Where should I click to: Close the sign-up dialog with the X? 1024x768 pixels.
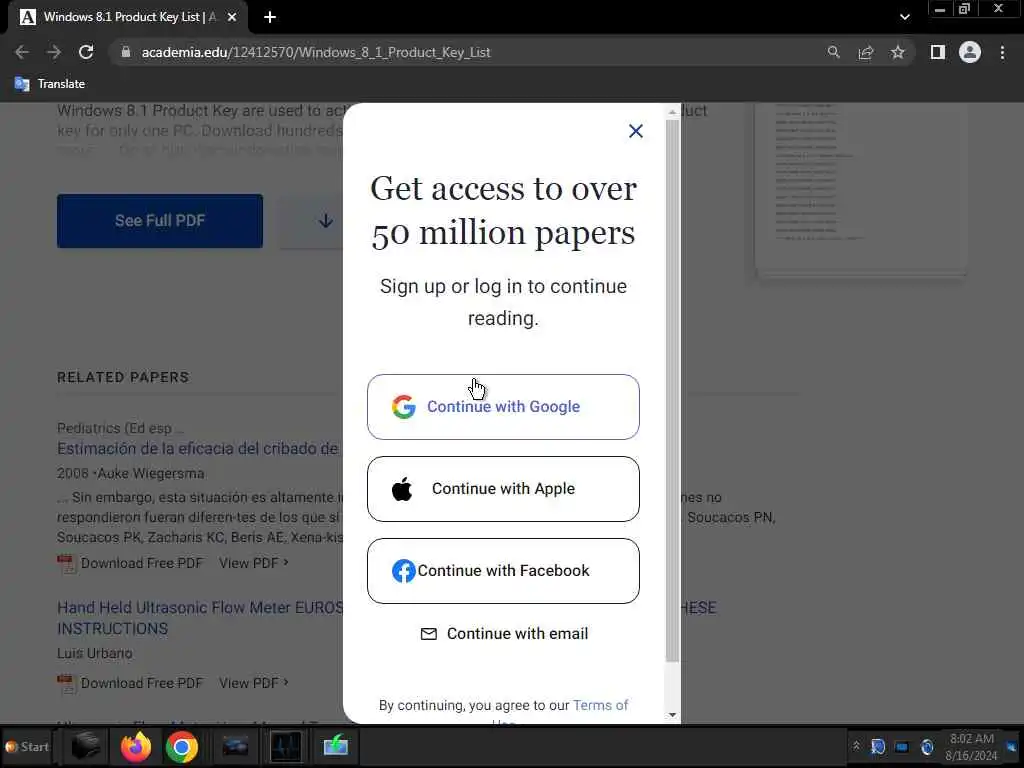(x=635, y=131)
